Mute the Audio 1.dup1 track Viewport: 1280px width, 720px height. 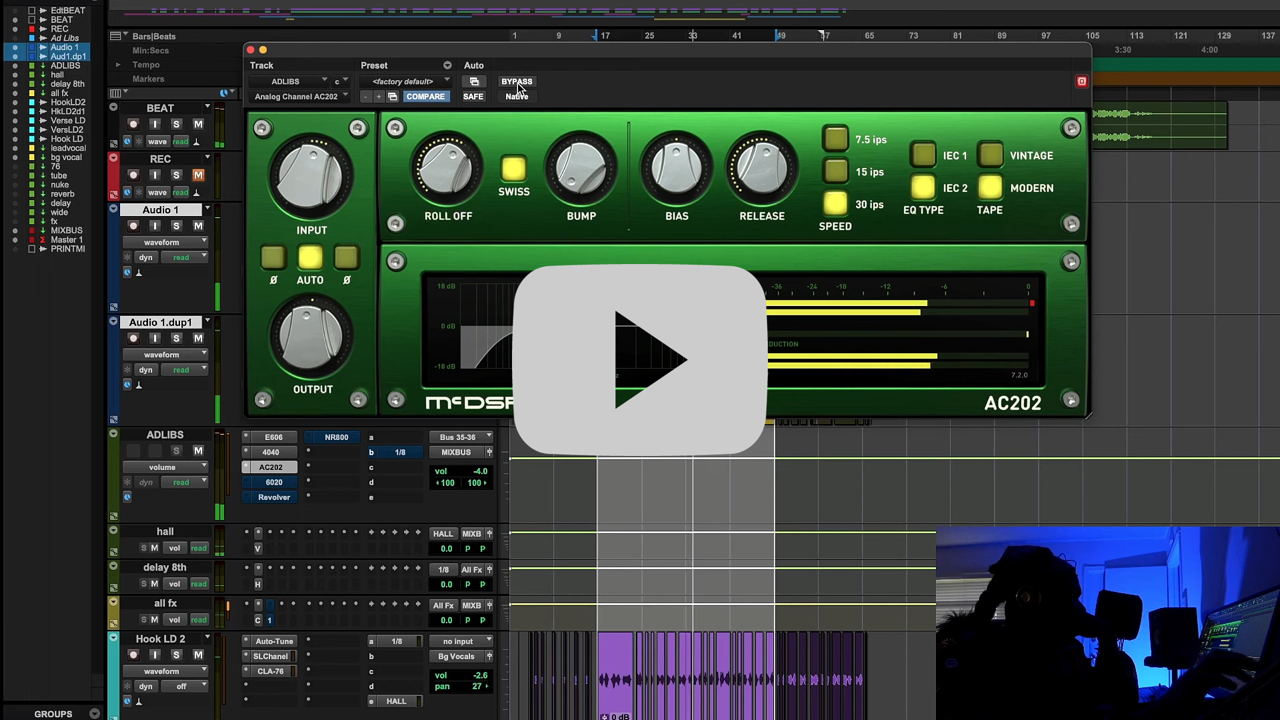[x=198, y=338]
